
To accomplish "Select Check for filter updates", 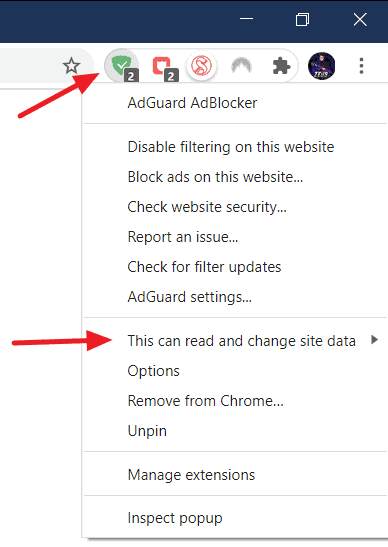I will point(204,267).
